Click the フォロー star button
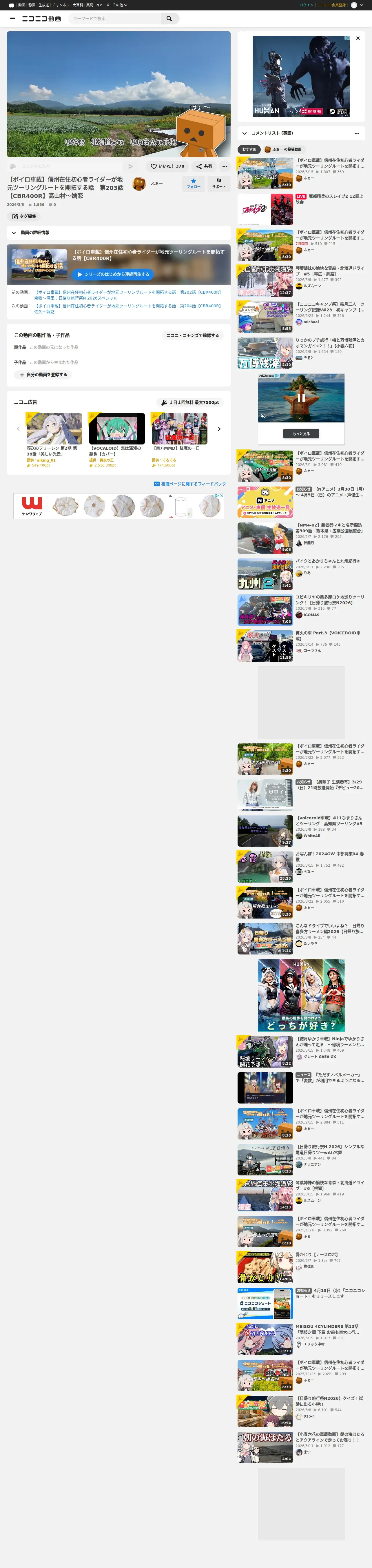Viewport: 372px width, 1568px height. (x=193, y=183)
